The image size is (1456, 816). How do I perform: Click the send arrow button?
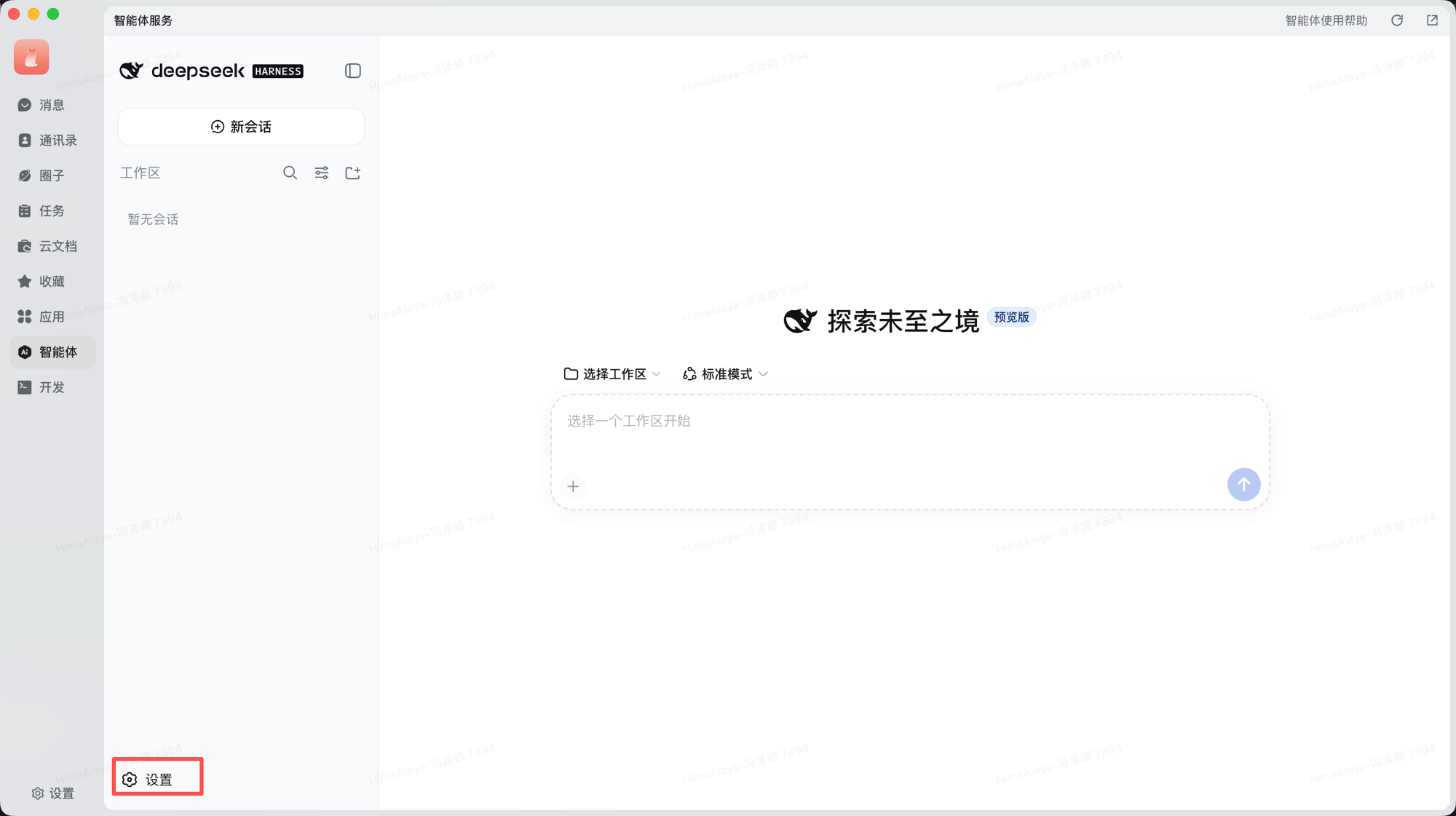point(1243,484)
